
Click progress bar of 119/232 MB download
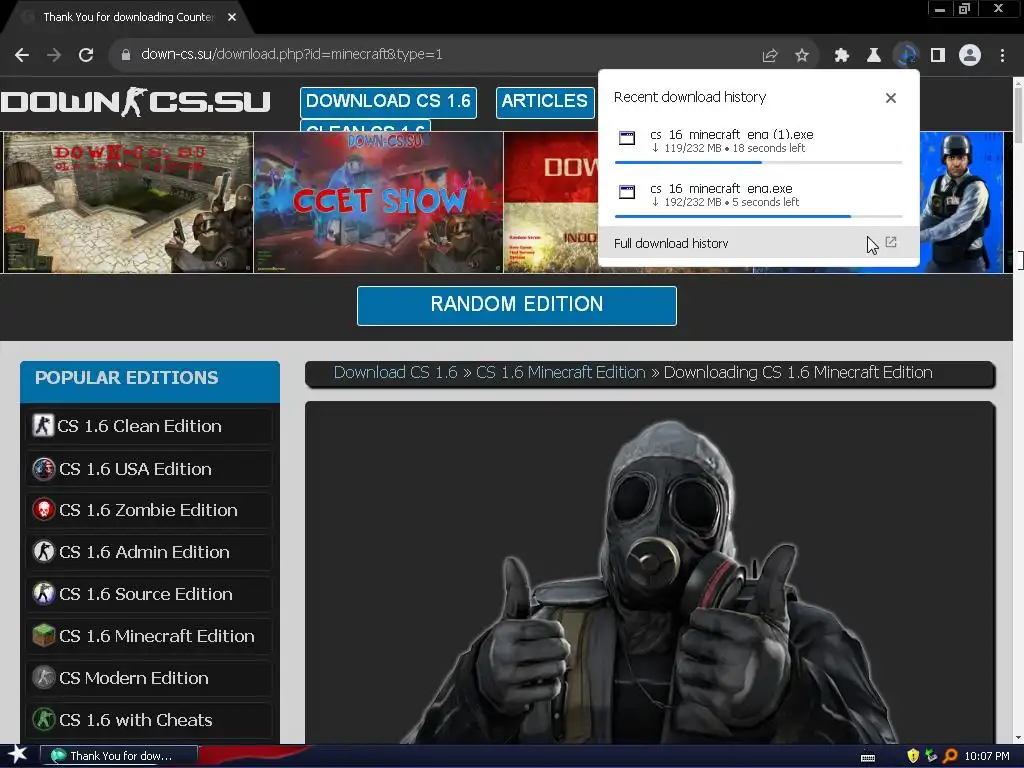[758, 162]
